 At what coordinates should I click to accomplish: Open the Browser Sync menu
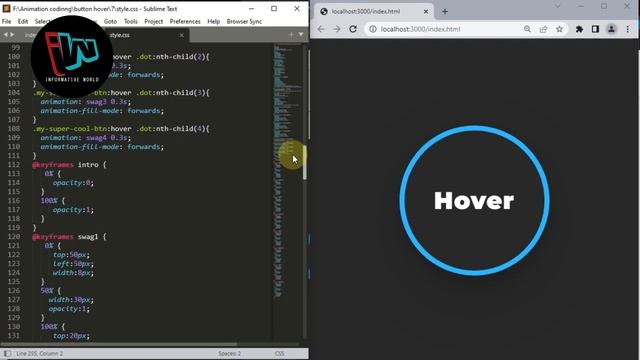[244, 21]
